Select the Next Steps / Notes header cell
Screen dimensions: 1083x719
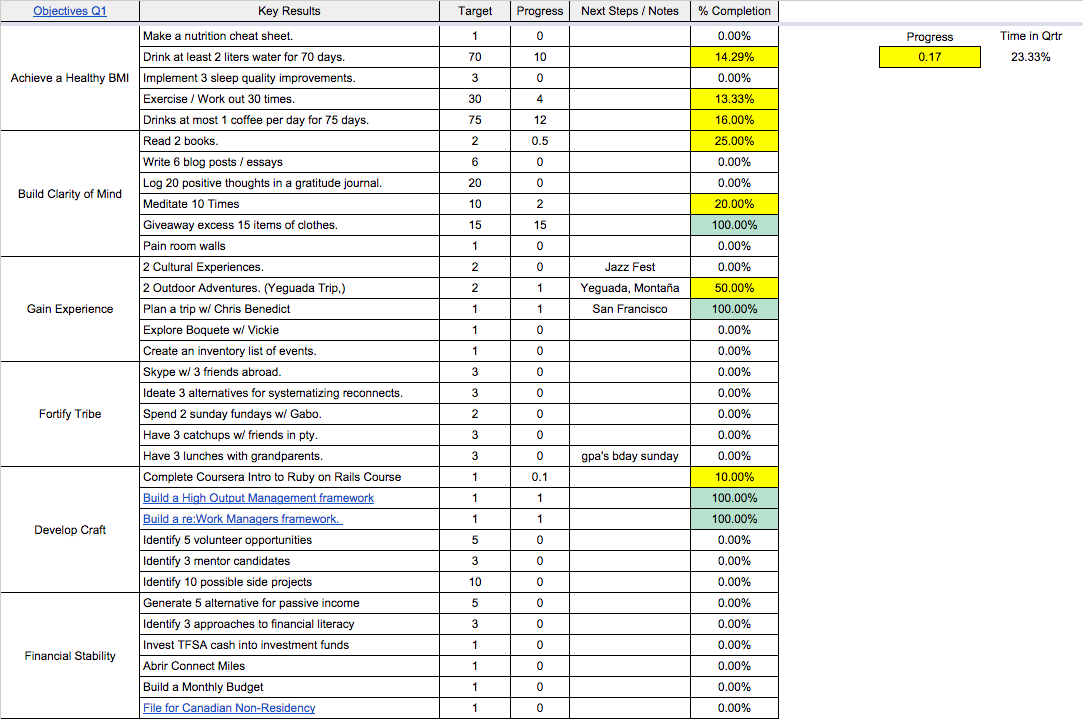[x=629, y=11]
